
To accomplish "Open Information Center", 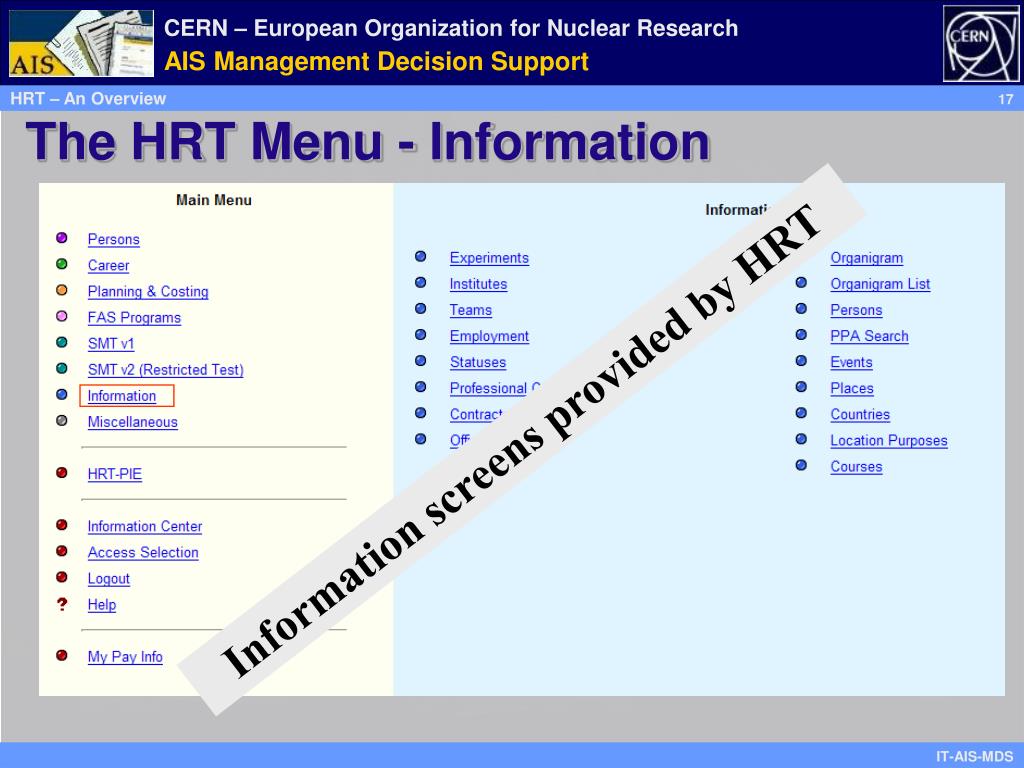I will pyautogui.click(x=145, y=527).
